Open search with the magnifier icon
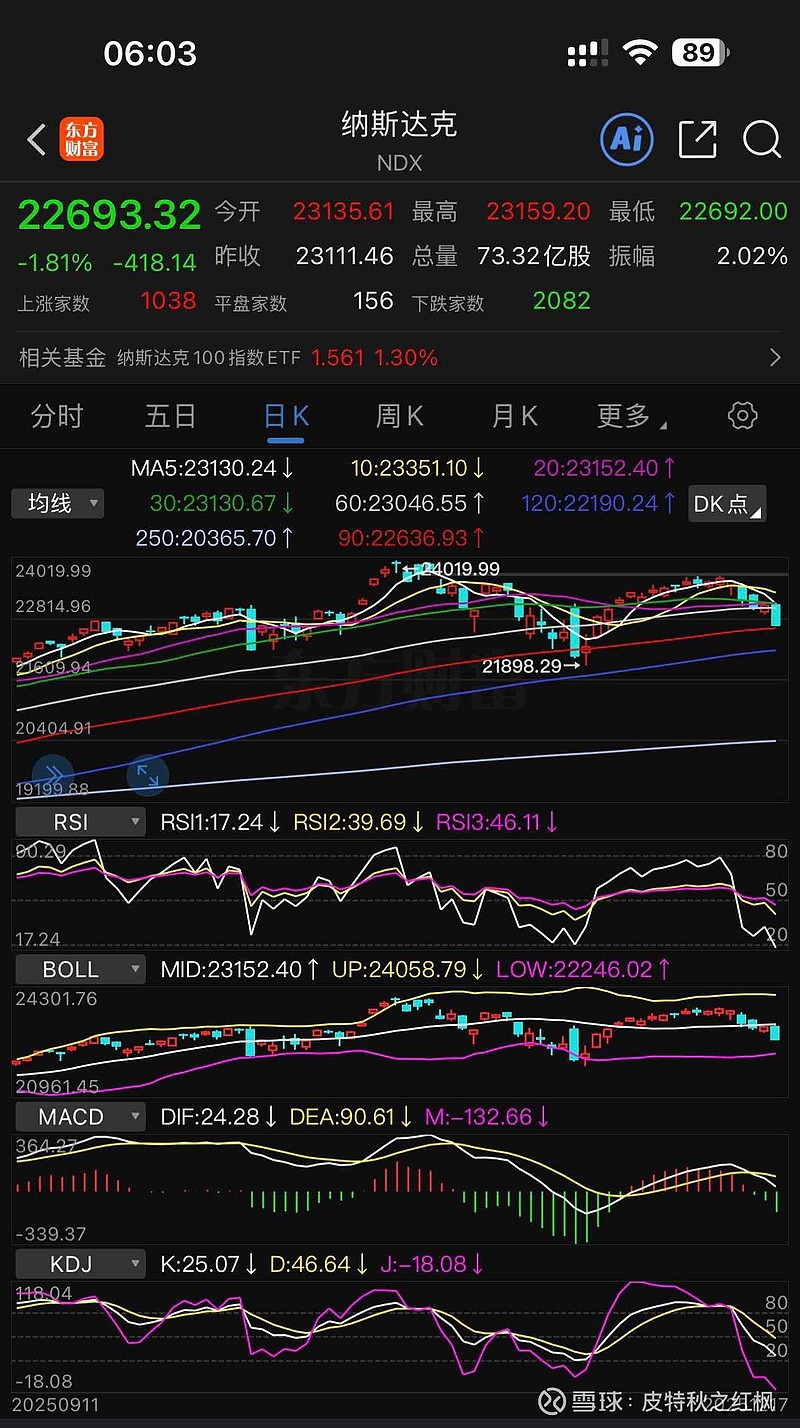Image resolution: width=800 pixels, height=1428 pixels. coord(762,141)
